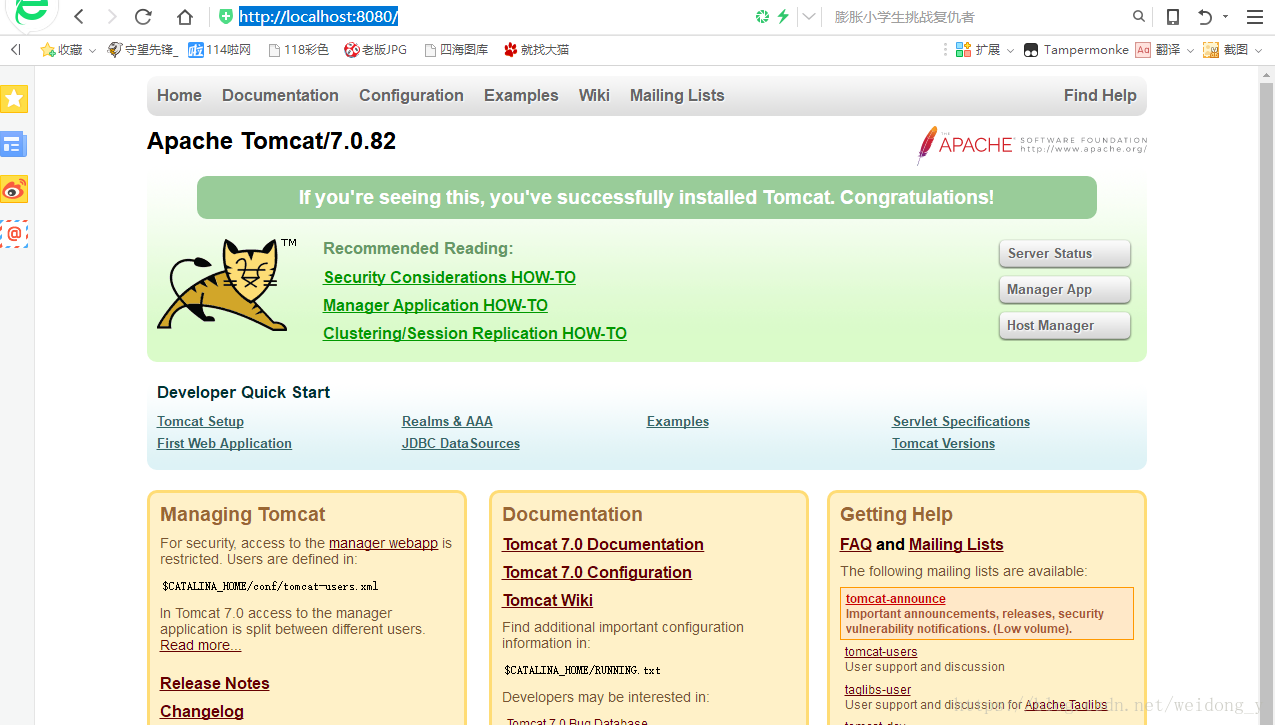Expand the 扩展 extensions dropdown
1275x725 pixels.
click(1010, 50)
